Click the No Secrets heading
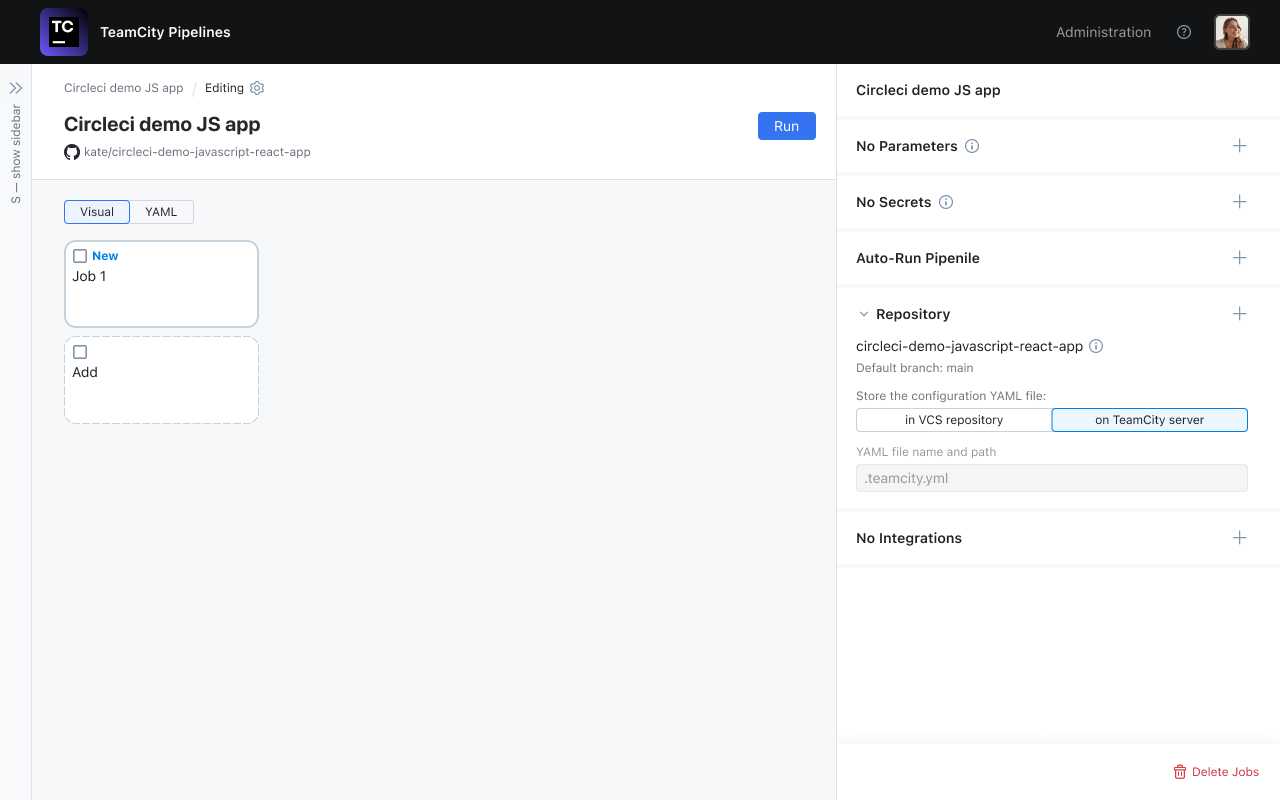1280x800 pixels. click(x=894, y=202)
